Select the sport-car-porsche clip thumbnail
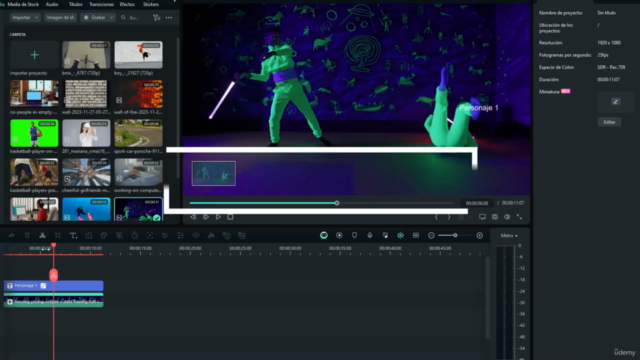This screenshot has width=640, height=360. [x=138, y=133]
